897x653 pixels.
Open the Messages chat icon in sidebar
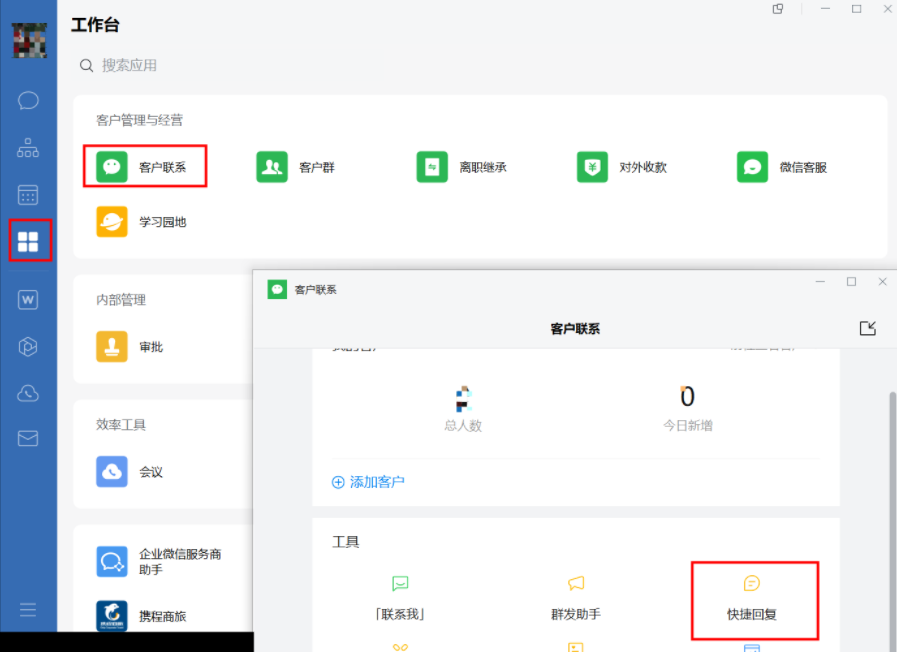[x=28, y=100]
